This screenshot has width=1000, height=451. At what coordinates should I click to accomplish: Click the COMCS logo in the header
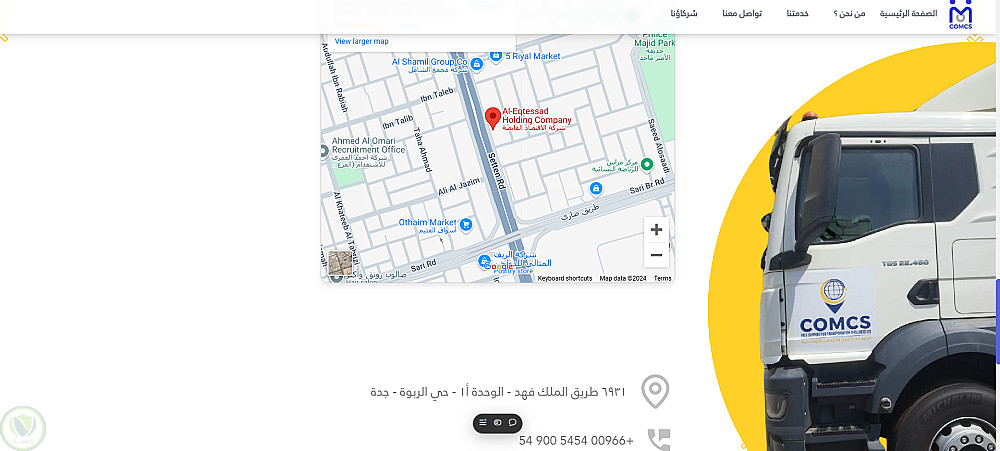pyautogui.click(x=960, y=15)
